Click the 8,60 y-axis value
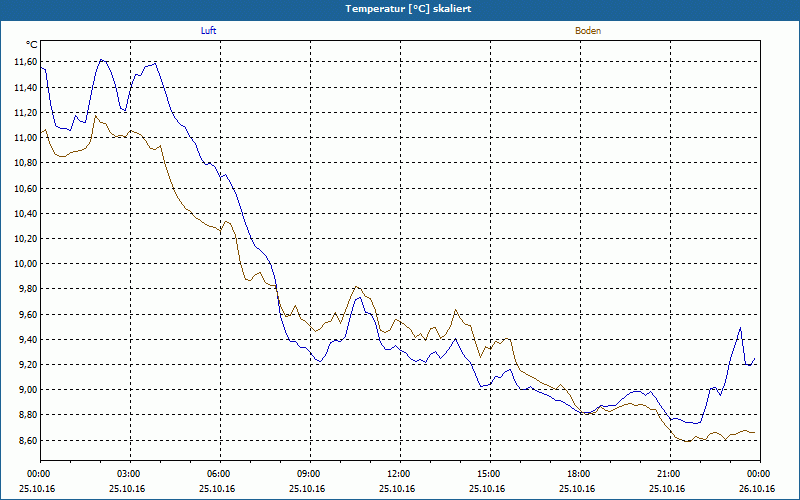 coord(29,440)
